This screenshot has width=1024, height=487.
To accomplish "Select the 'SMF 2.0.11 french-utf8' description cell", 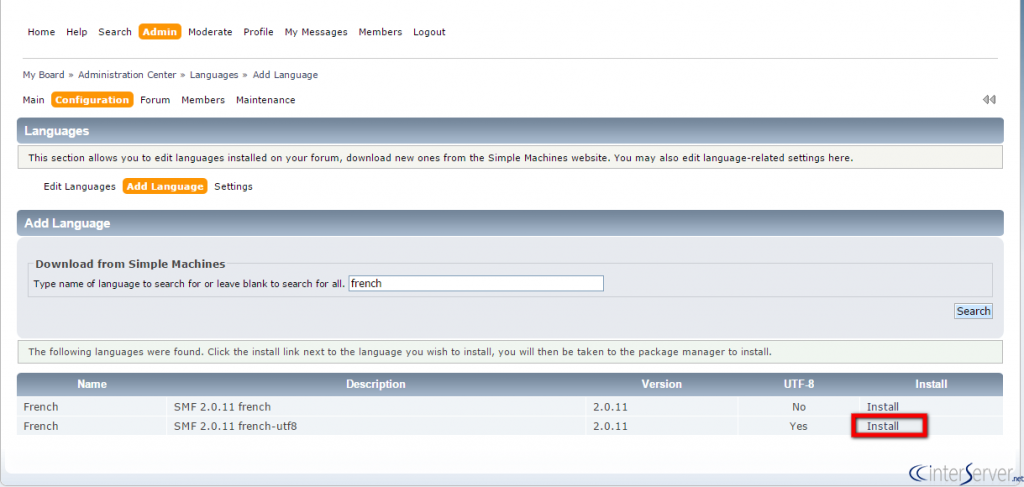I will click(x=376, y=426).
